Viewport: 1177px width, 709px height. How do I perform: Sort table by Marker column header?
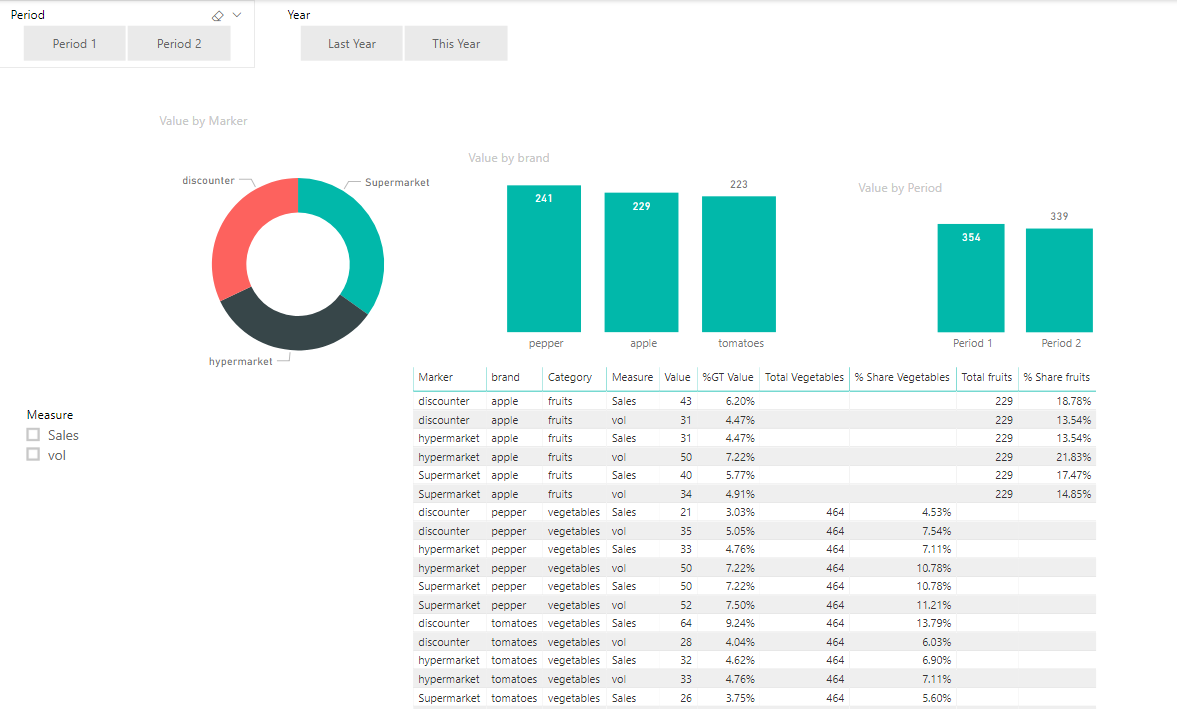coord(435,377)
